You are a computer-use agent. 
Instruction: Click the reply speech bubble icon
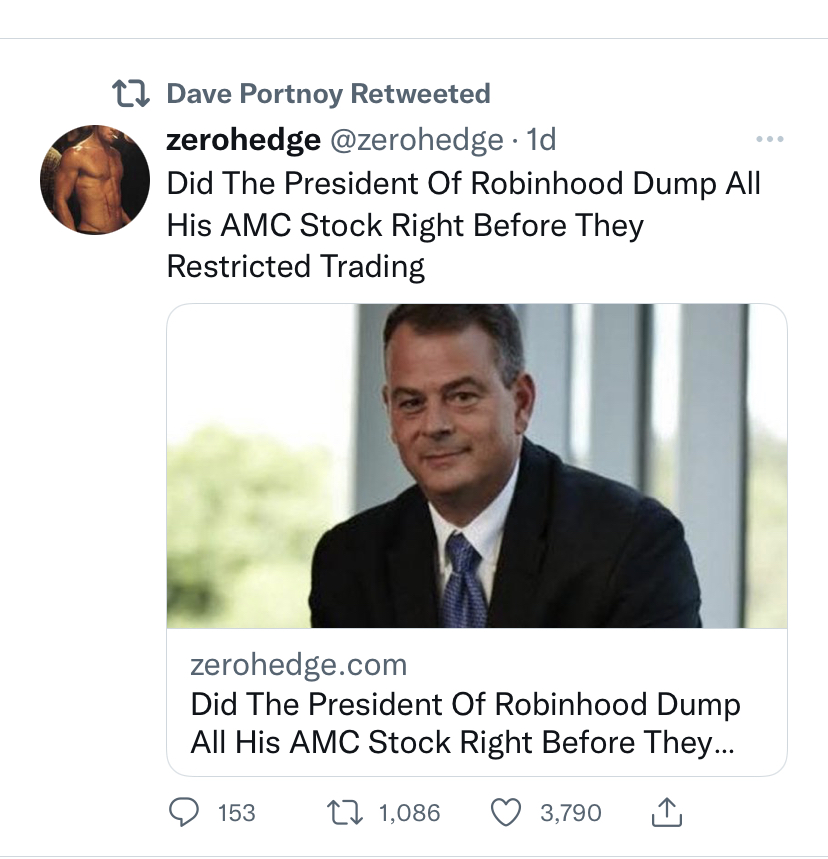(x=183, y=813)
